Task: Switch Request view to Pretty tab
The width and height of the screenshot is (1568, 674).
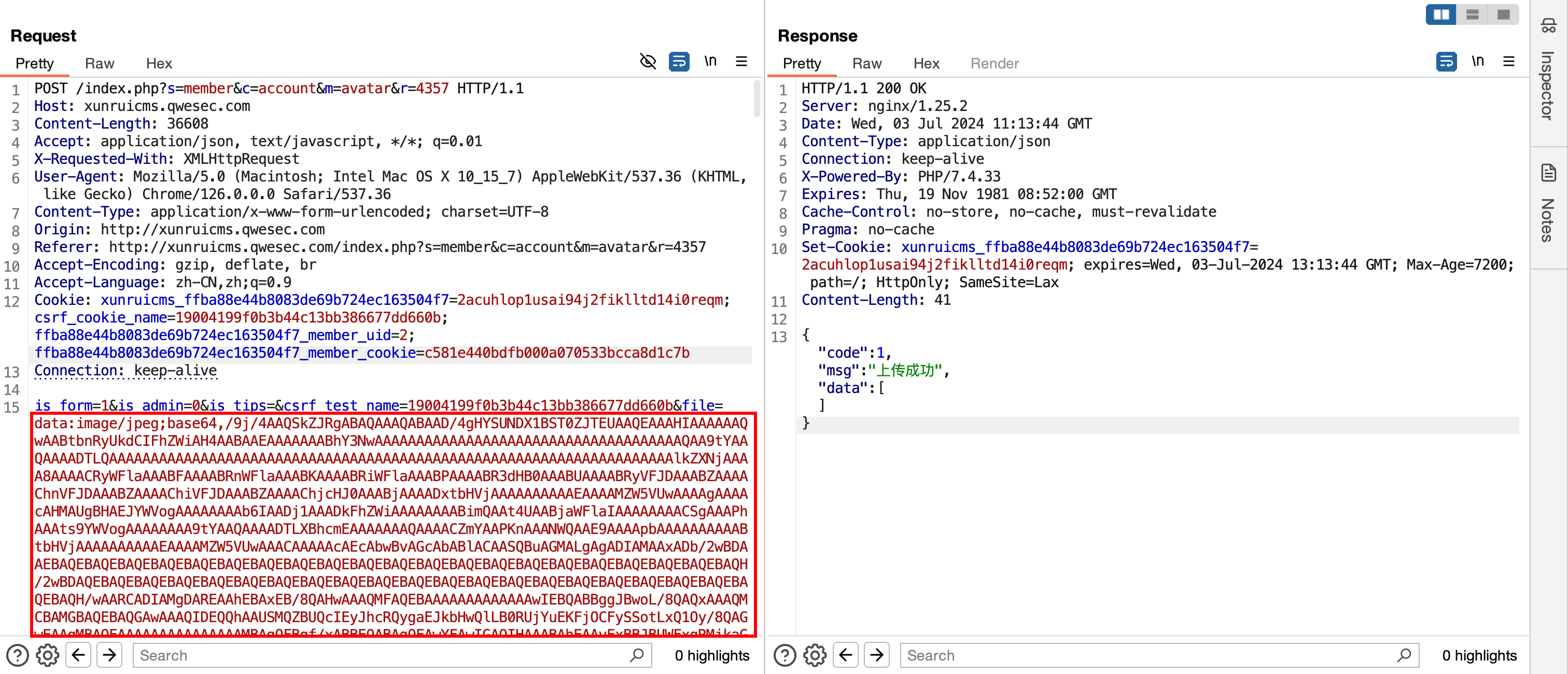Action: (35, 63)
